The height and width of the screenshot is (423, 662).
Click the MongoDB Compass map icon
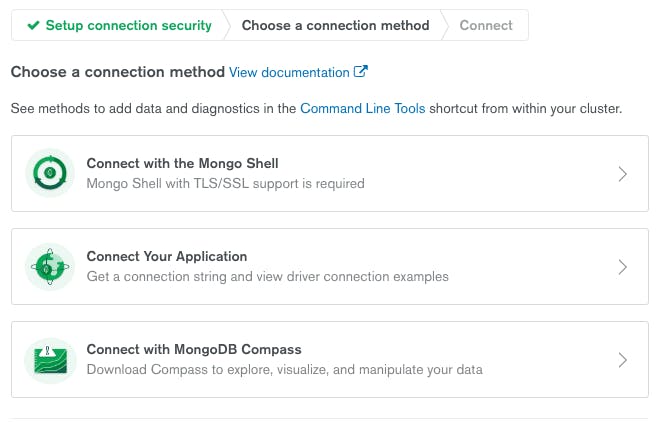(x=50, y=360)
